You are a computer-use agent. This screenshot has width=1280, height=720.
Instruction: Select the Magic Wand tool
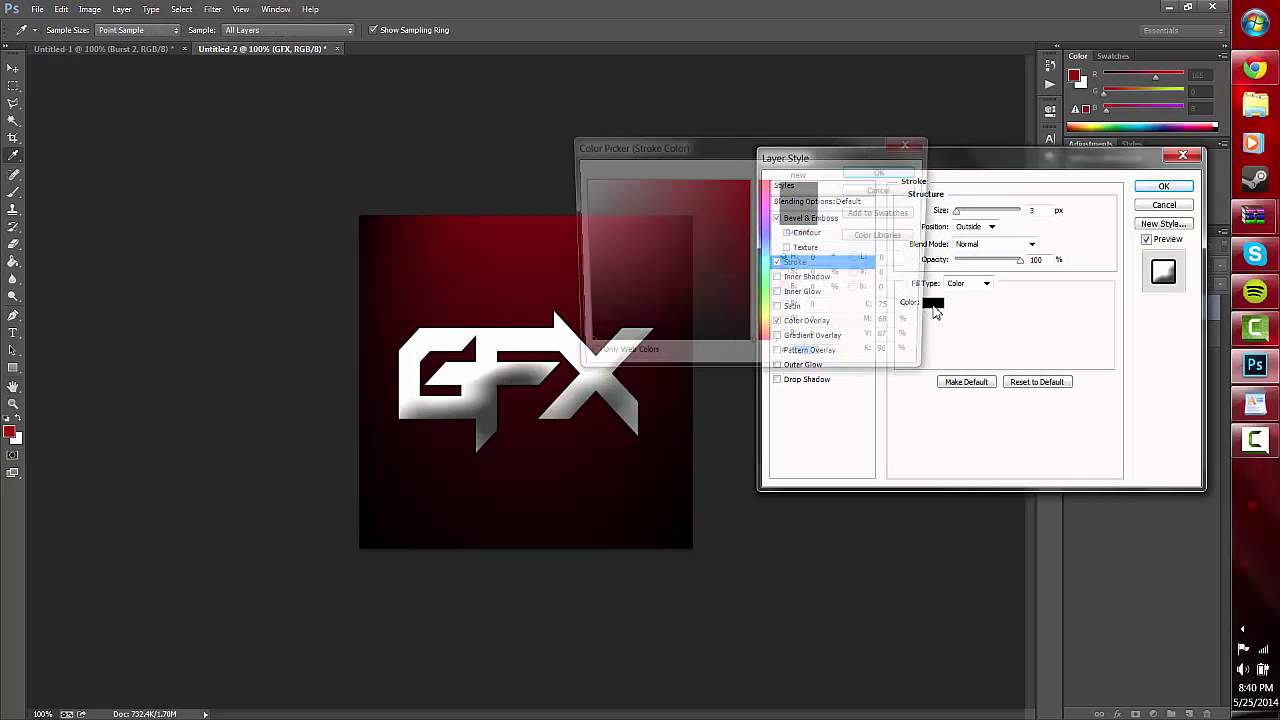pyautogui.click(x=13, y=120)
